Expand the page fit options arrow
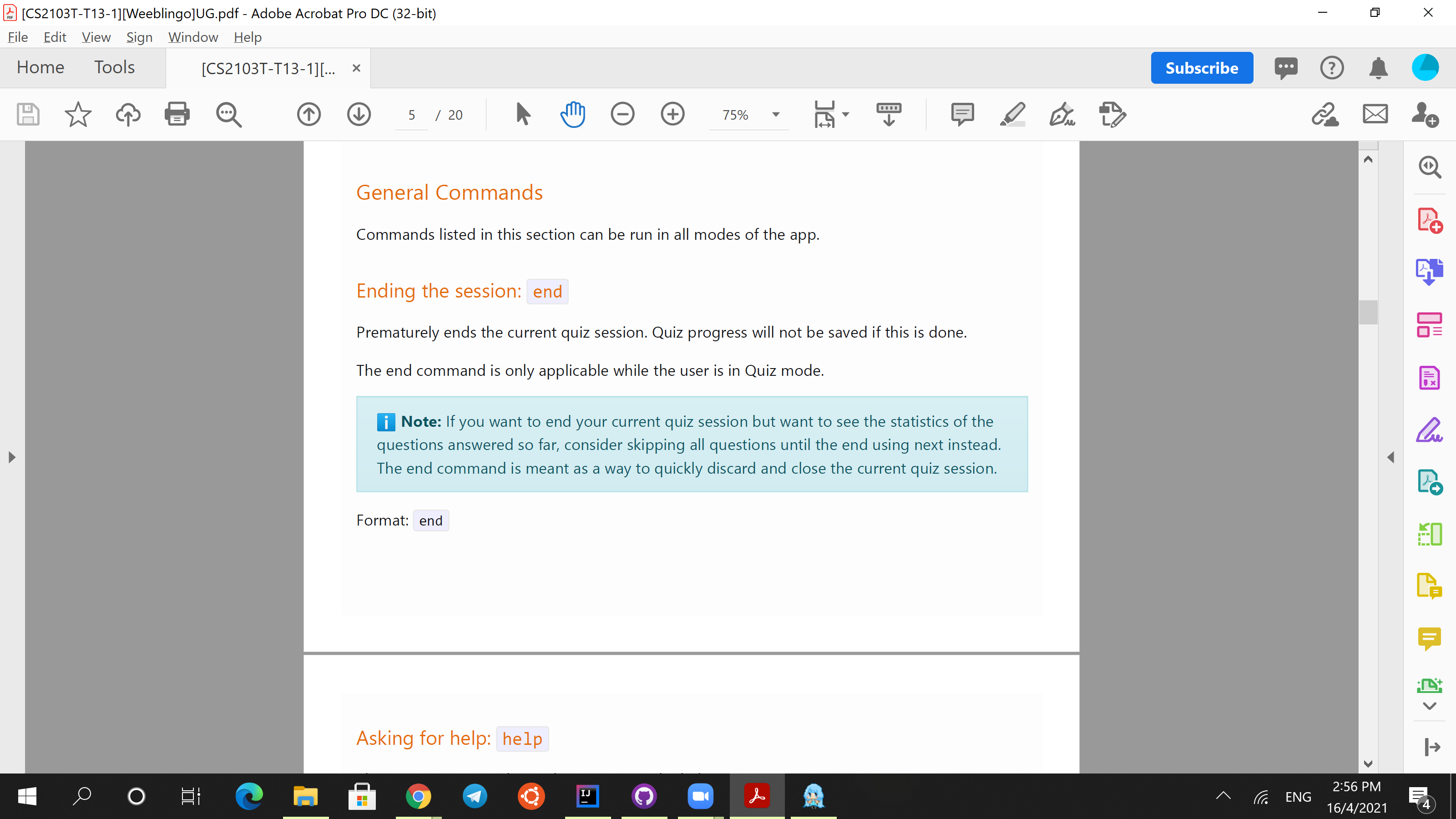The image size is (1456, 819). [845, 115]
